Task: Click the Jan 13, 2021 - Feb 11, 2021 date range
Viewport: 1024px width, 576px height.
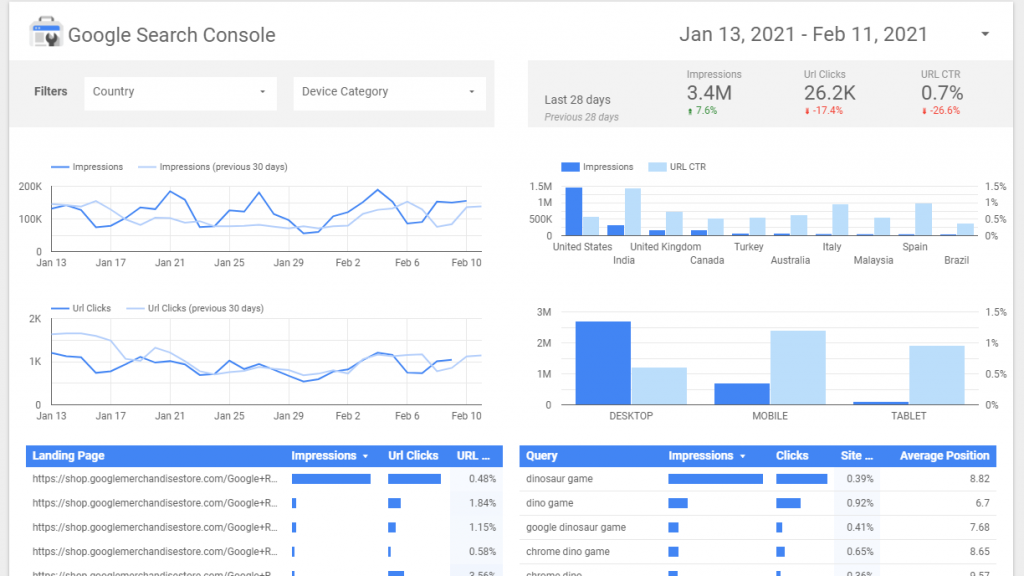Action: (x=803, y=34)
